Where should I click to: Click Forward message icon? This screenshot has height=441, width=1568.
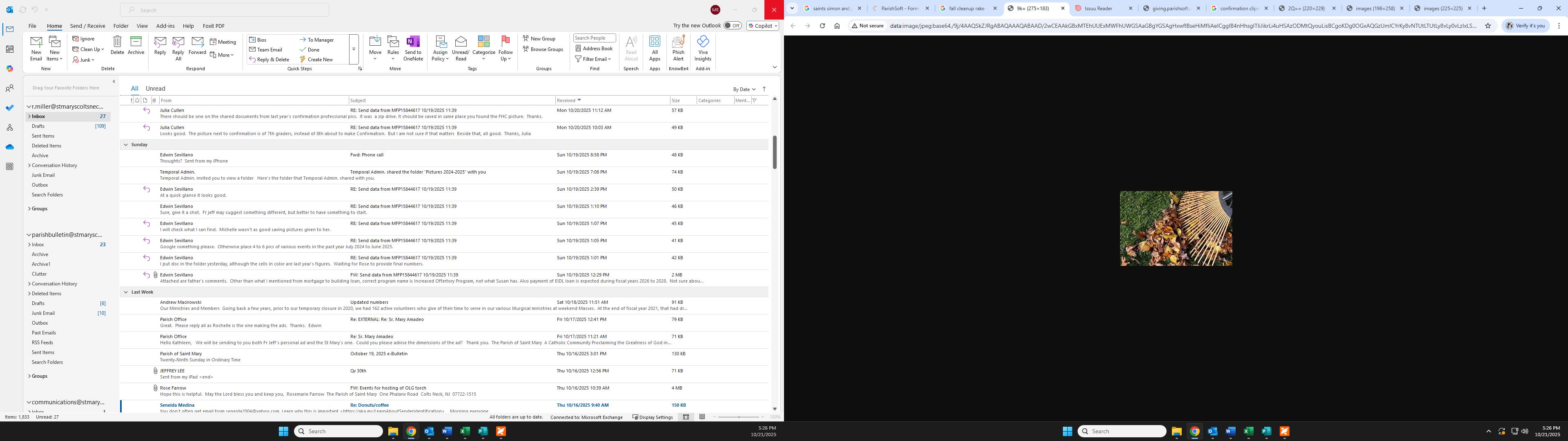pos(197,42)
